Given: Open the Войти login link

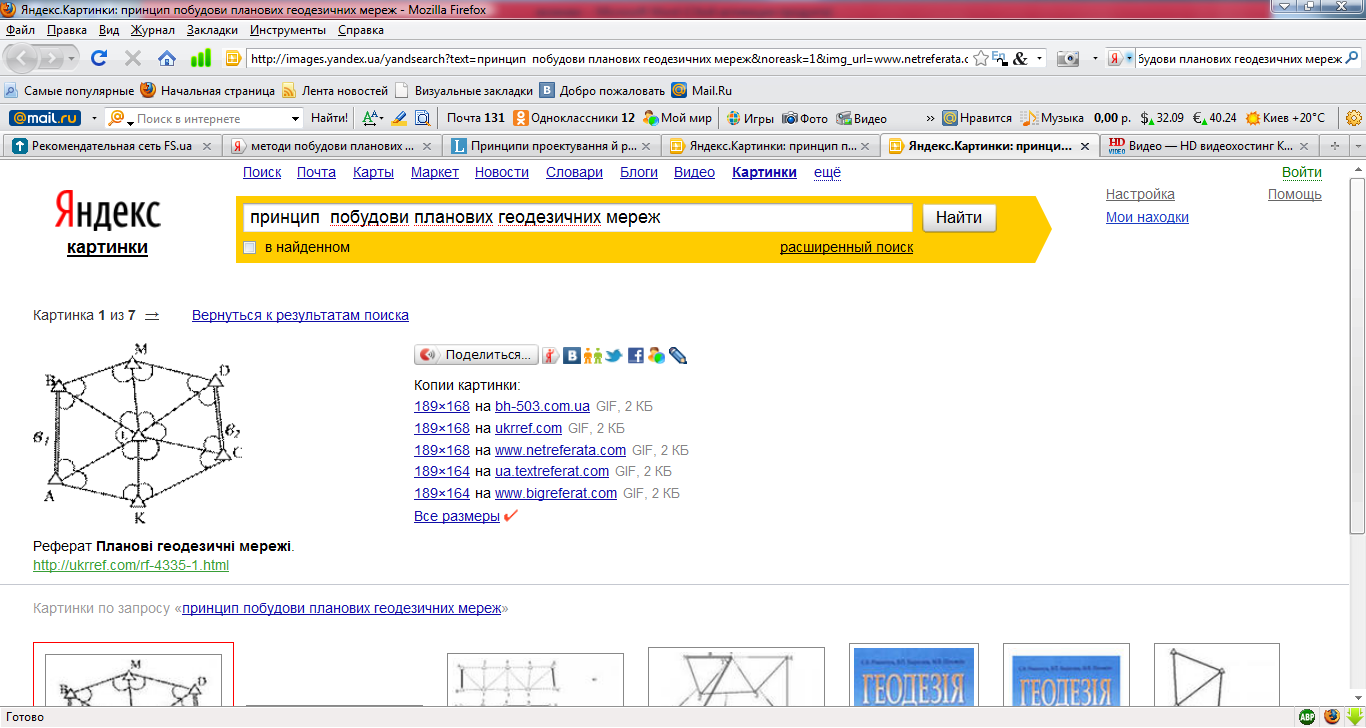Looking at the screenshot, I should point(1302,172).
